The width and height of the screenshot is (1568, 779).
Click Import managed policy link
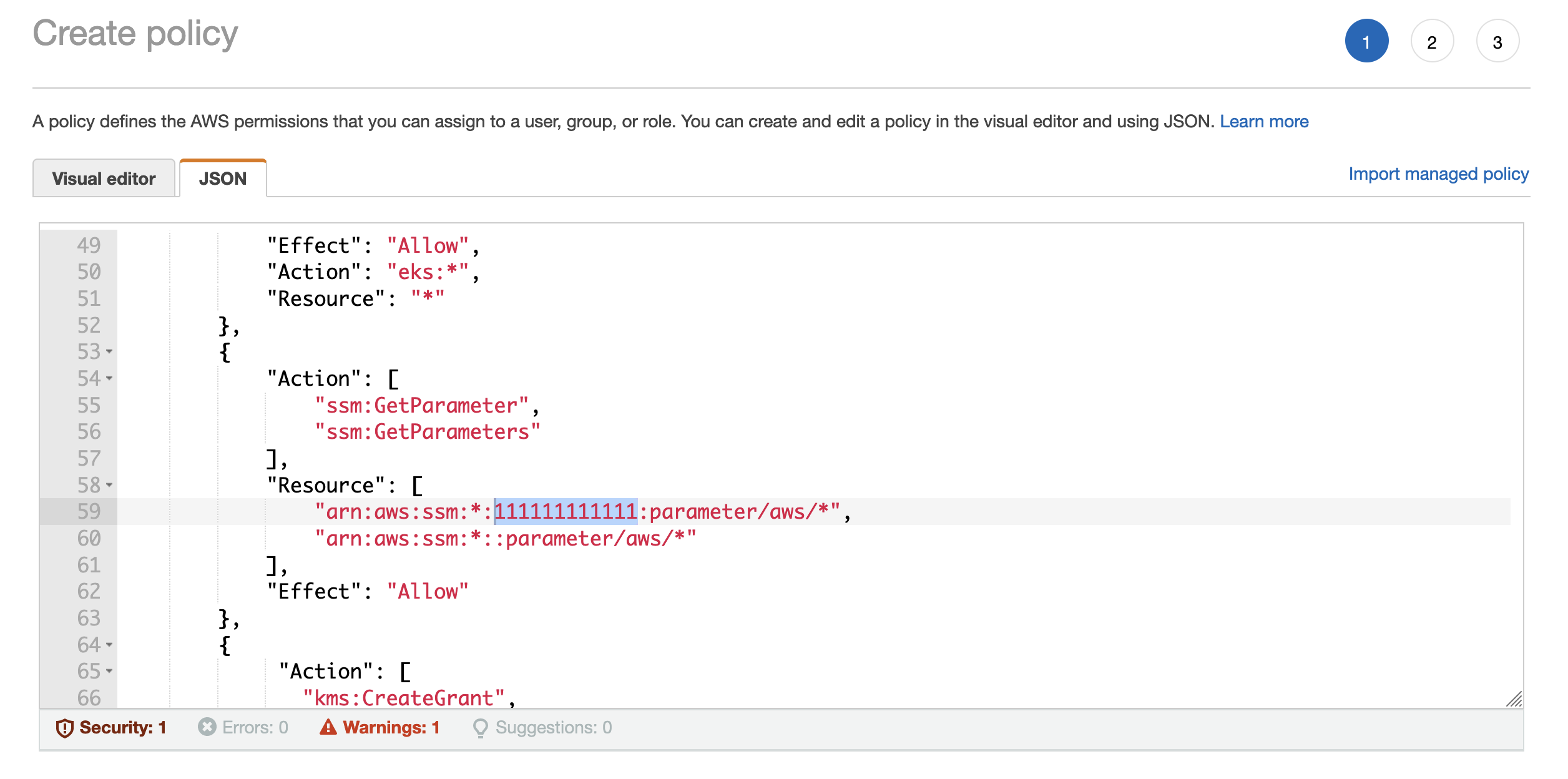1438,174
